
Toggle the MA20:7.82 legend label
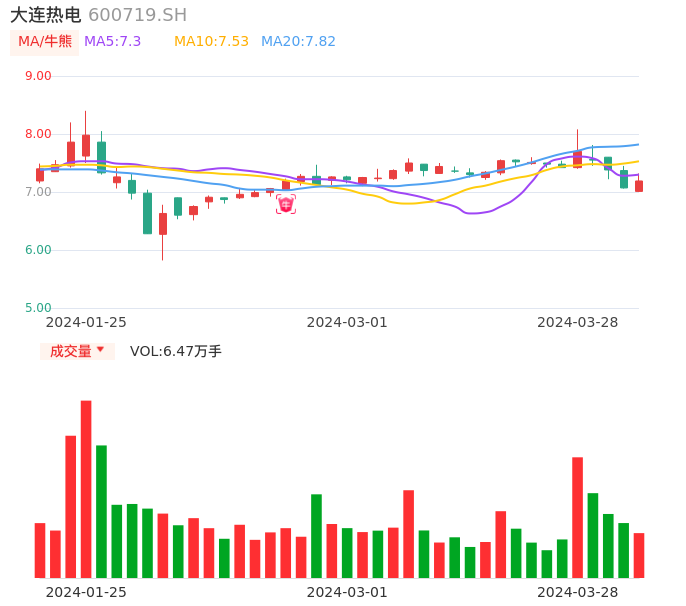coord(298,42)
